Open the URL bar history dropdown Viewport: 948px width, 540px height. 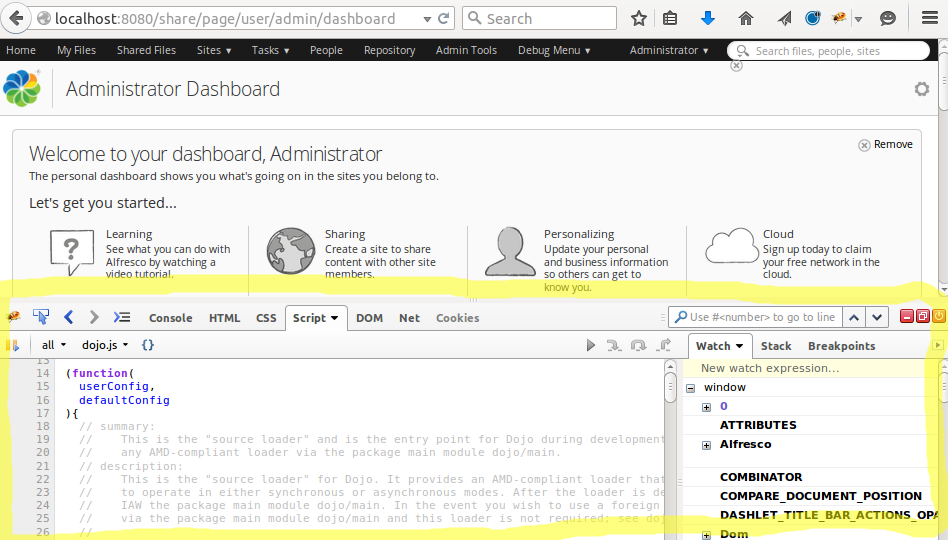point(427,19)
